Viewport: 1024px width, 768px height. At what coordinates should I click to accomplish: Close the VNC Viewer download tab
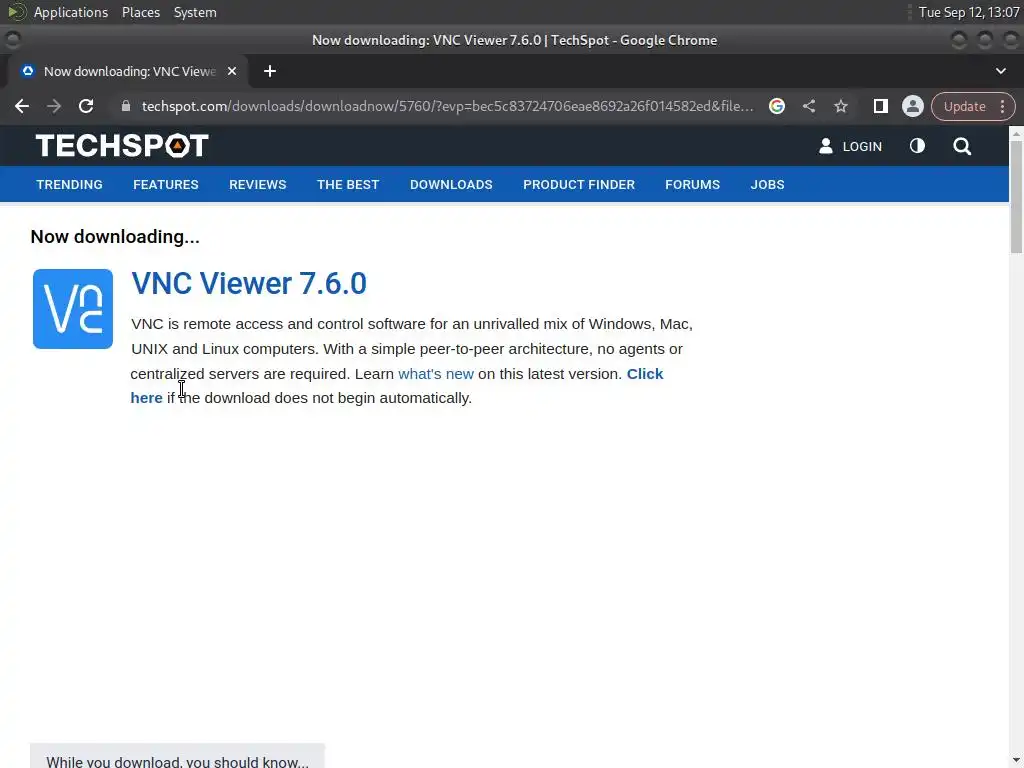pos(232,71)
